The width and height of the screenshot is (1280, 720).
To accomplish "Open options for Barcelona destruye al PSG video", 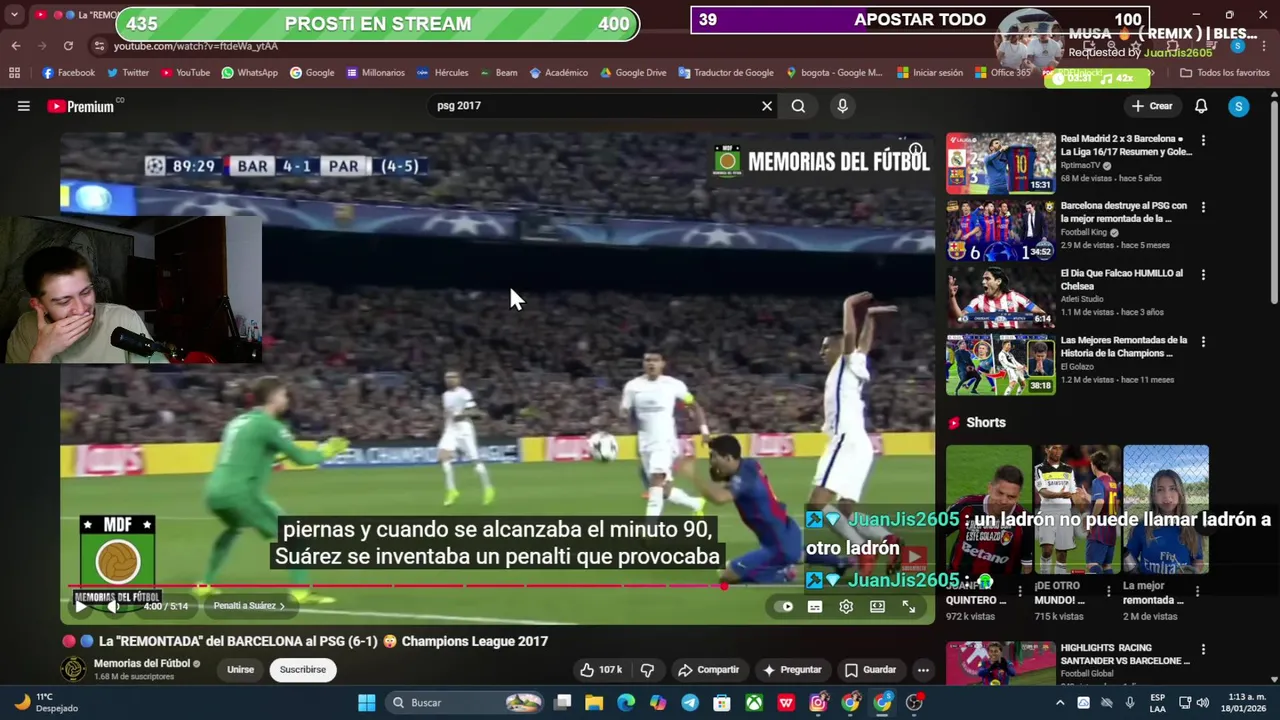I will 1203,207.
